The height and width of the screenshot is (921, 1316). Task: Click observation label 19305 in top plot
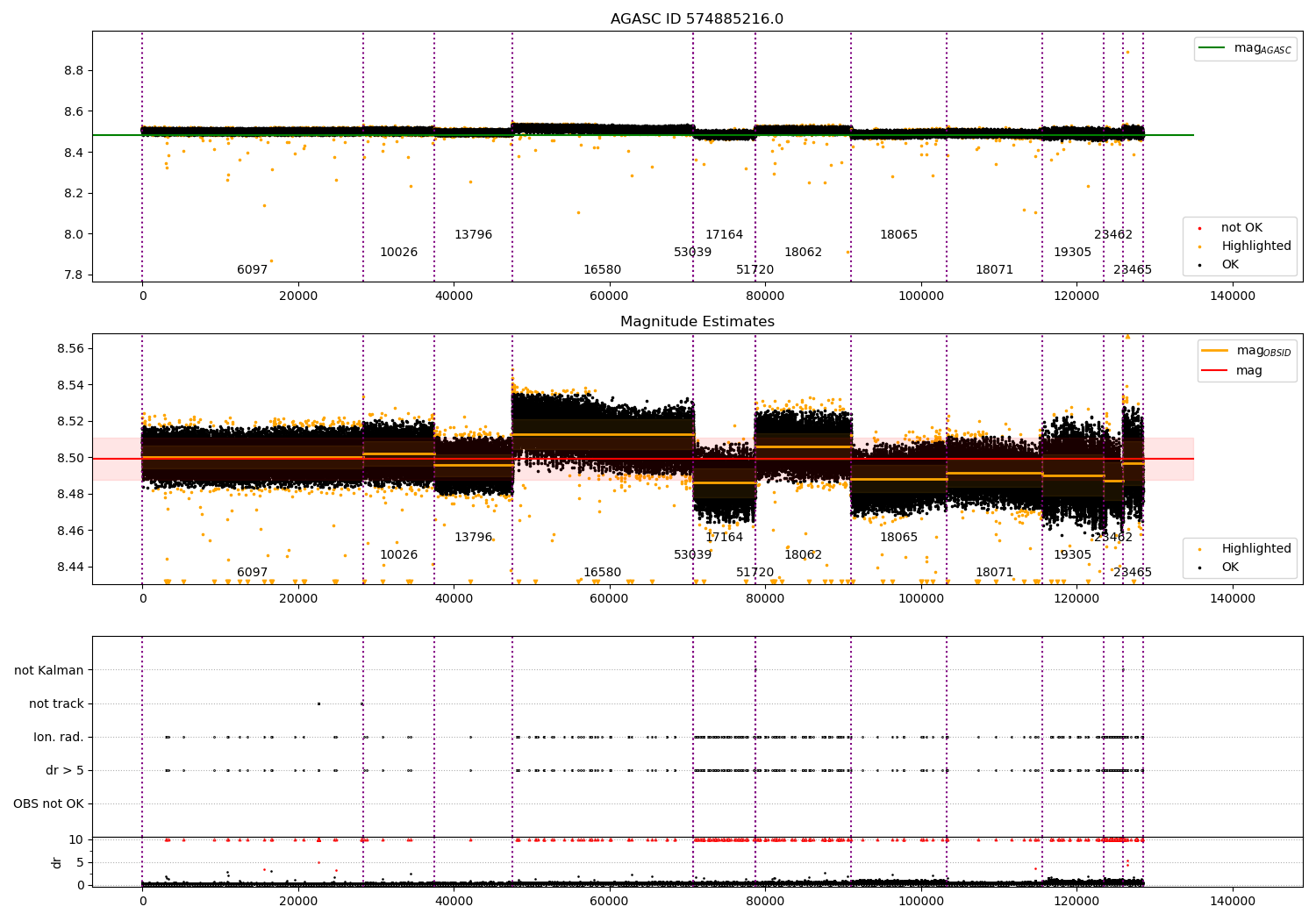(x=1072, y=253)
